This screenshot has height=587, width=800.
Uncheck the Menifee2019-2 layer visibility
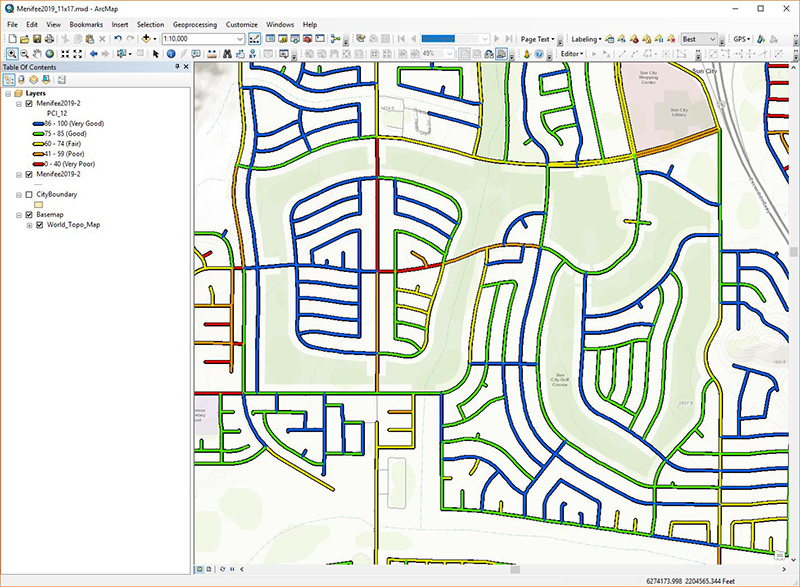tap(28, 103)
